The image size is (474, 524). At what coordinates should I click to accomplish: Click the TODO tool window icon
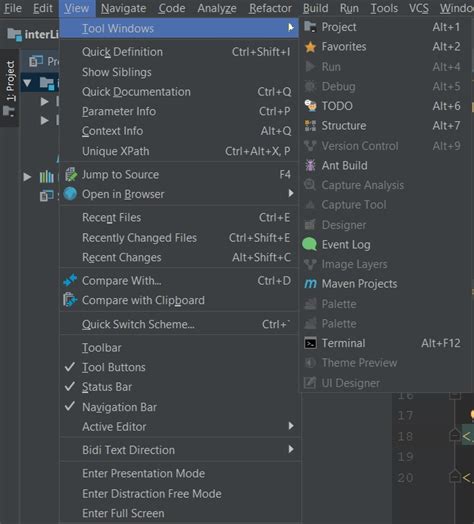pos(311,106)
